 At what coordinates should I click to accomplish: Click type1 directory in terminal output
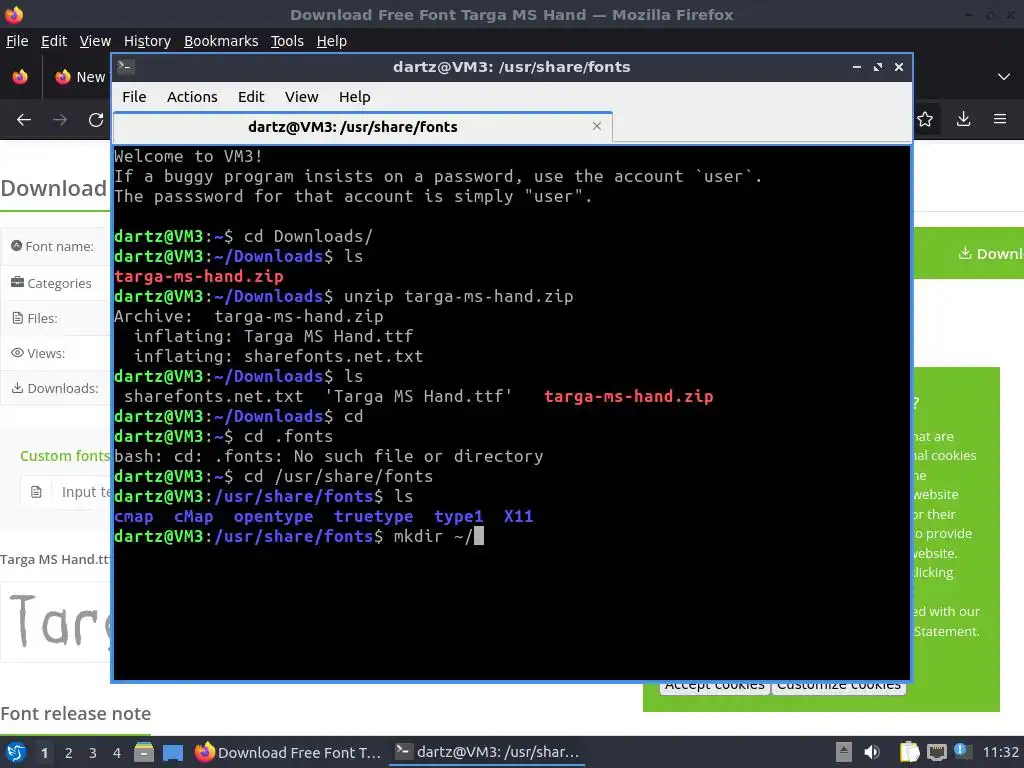click(458, 517)
